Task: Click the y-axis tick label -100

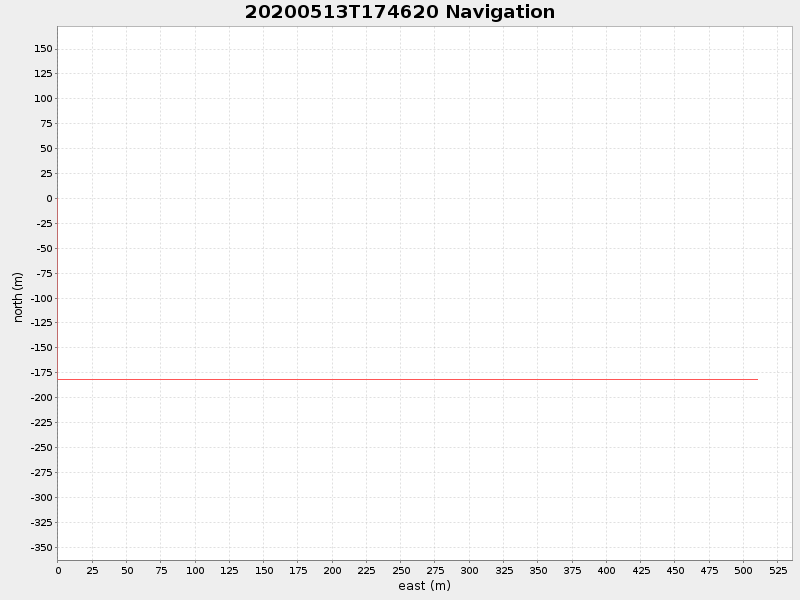Action: pyautogui.click(x=41, y=298)
